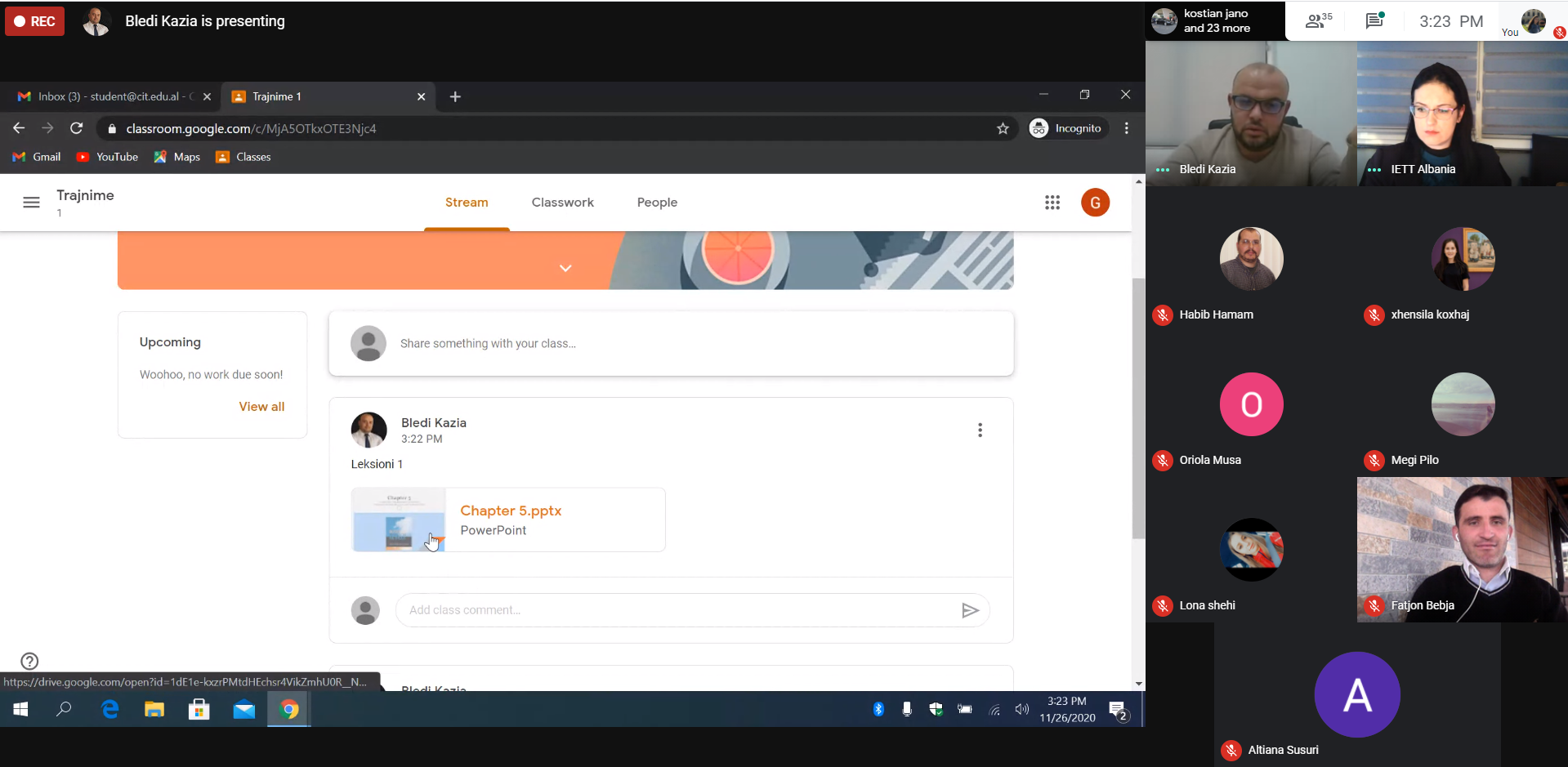Click the View all link
The width and height of the screenshot is (1568, 767).
point(261,407)
